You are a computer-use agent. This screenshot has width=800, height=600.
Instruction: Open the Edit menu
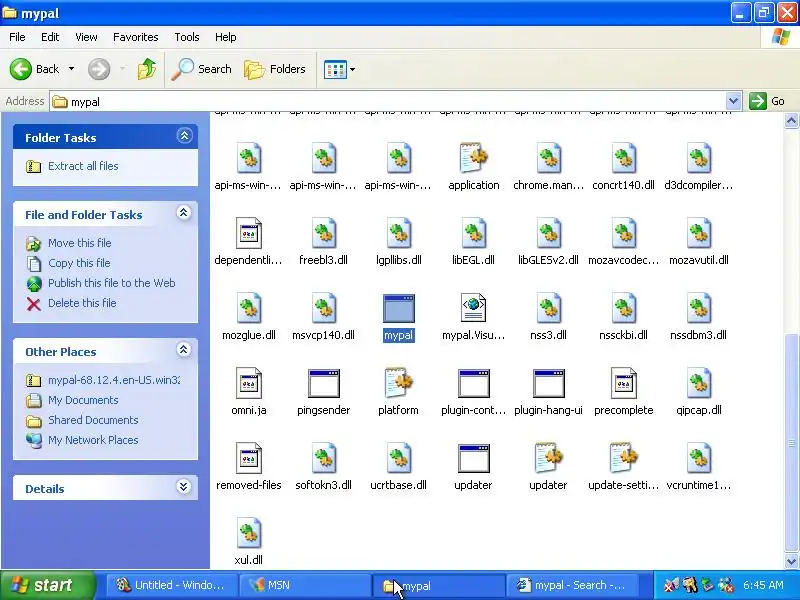pos(50,37)
